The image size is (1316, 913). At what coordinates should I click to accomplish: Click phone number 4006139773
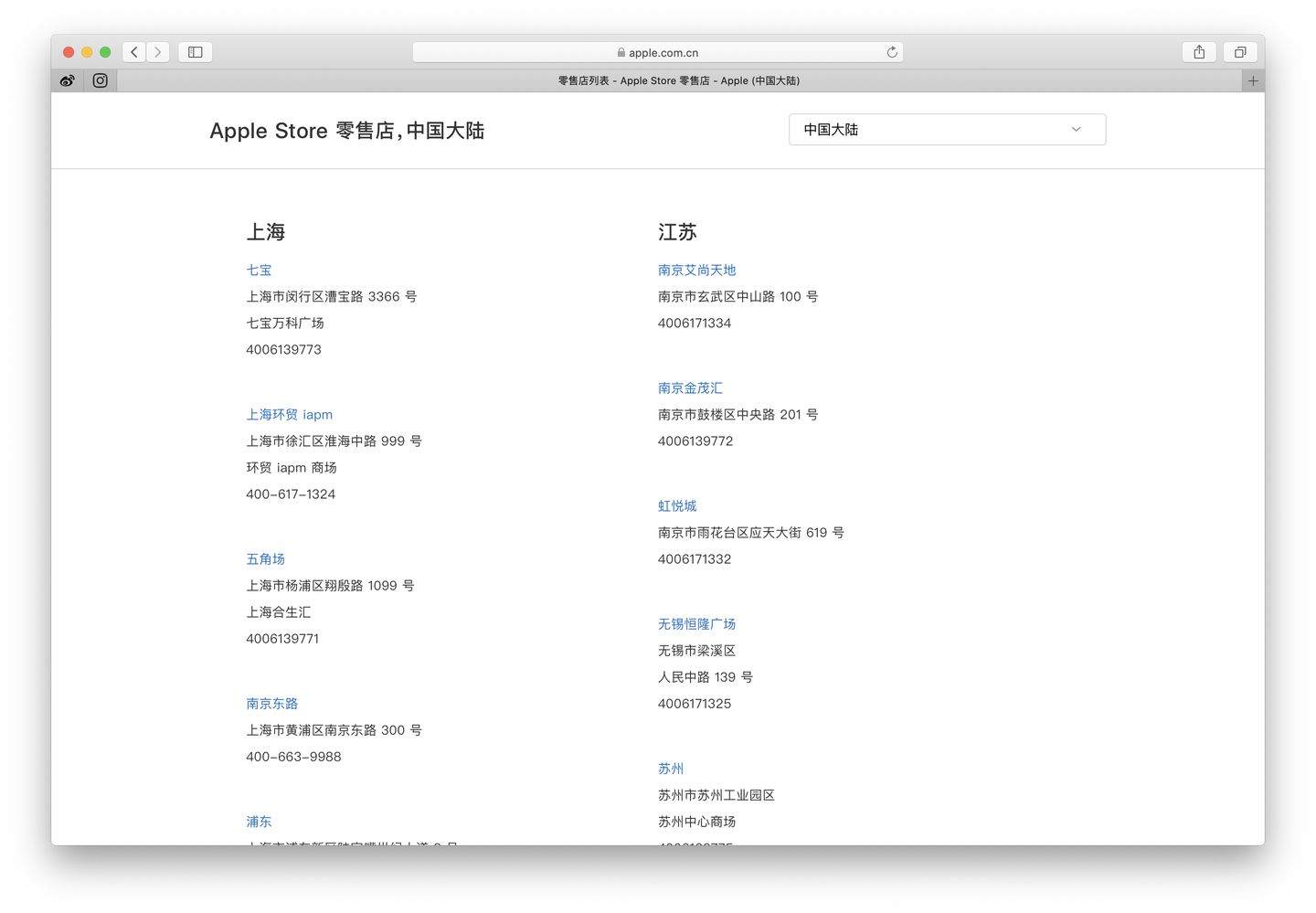click(x=283, y=349)
